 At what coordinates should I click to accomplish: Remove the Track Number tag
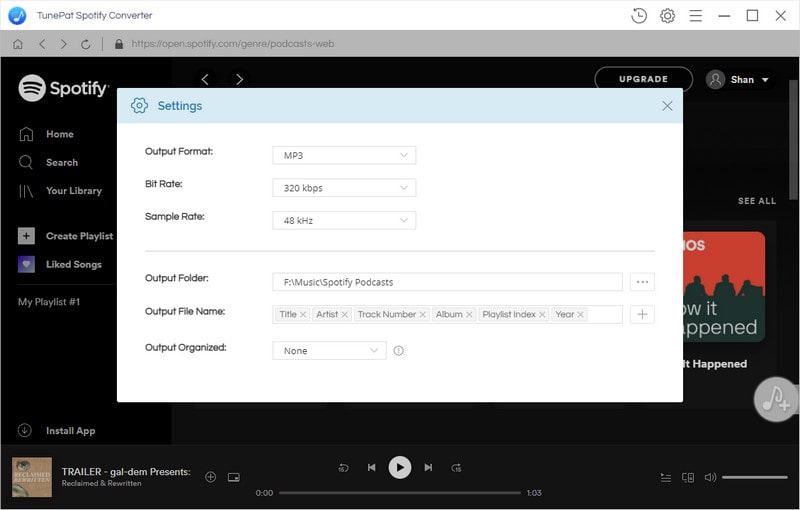pos(422,315)
